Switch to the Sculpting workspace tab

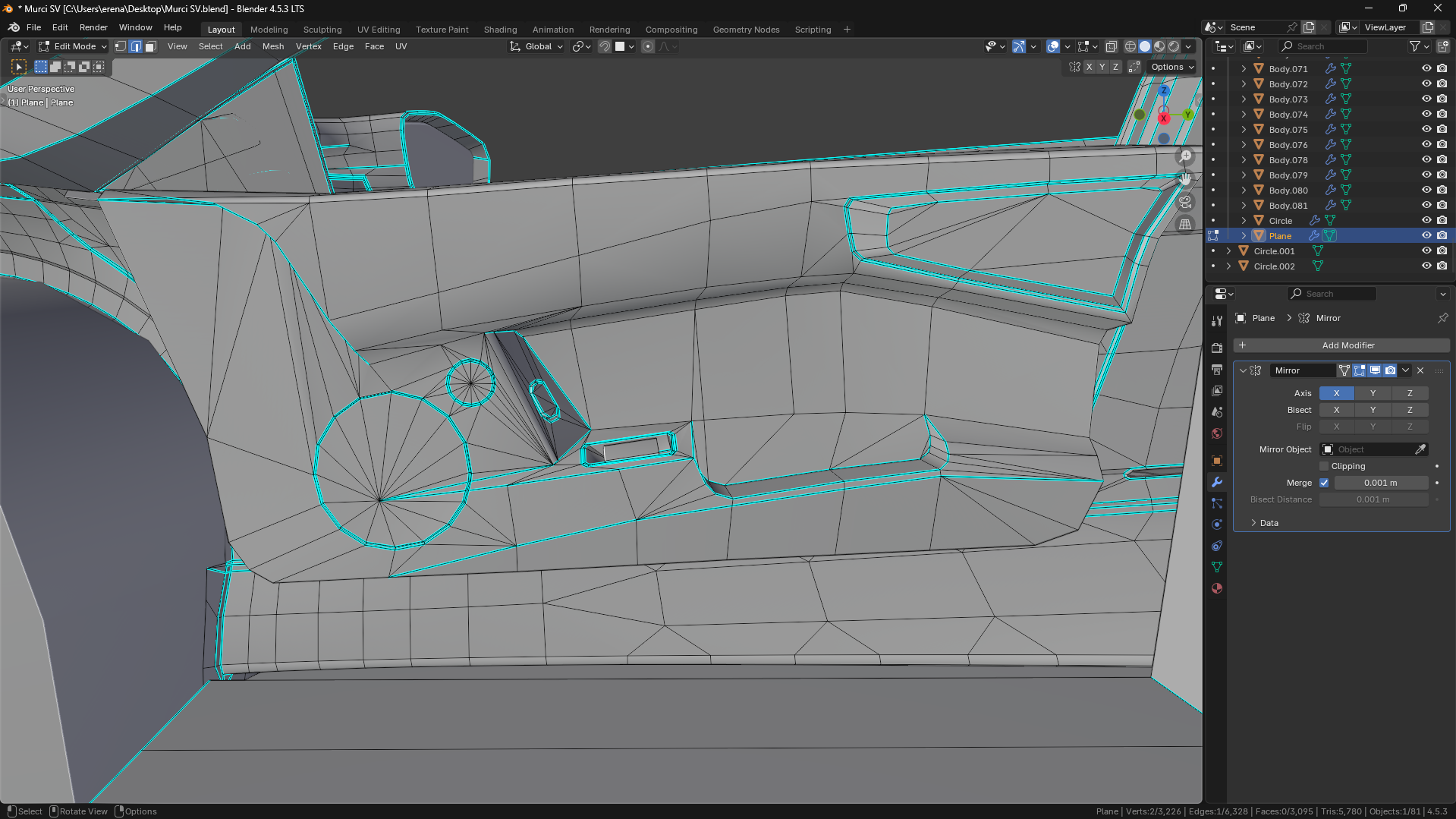pos(322,30)
